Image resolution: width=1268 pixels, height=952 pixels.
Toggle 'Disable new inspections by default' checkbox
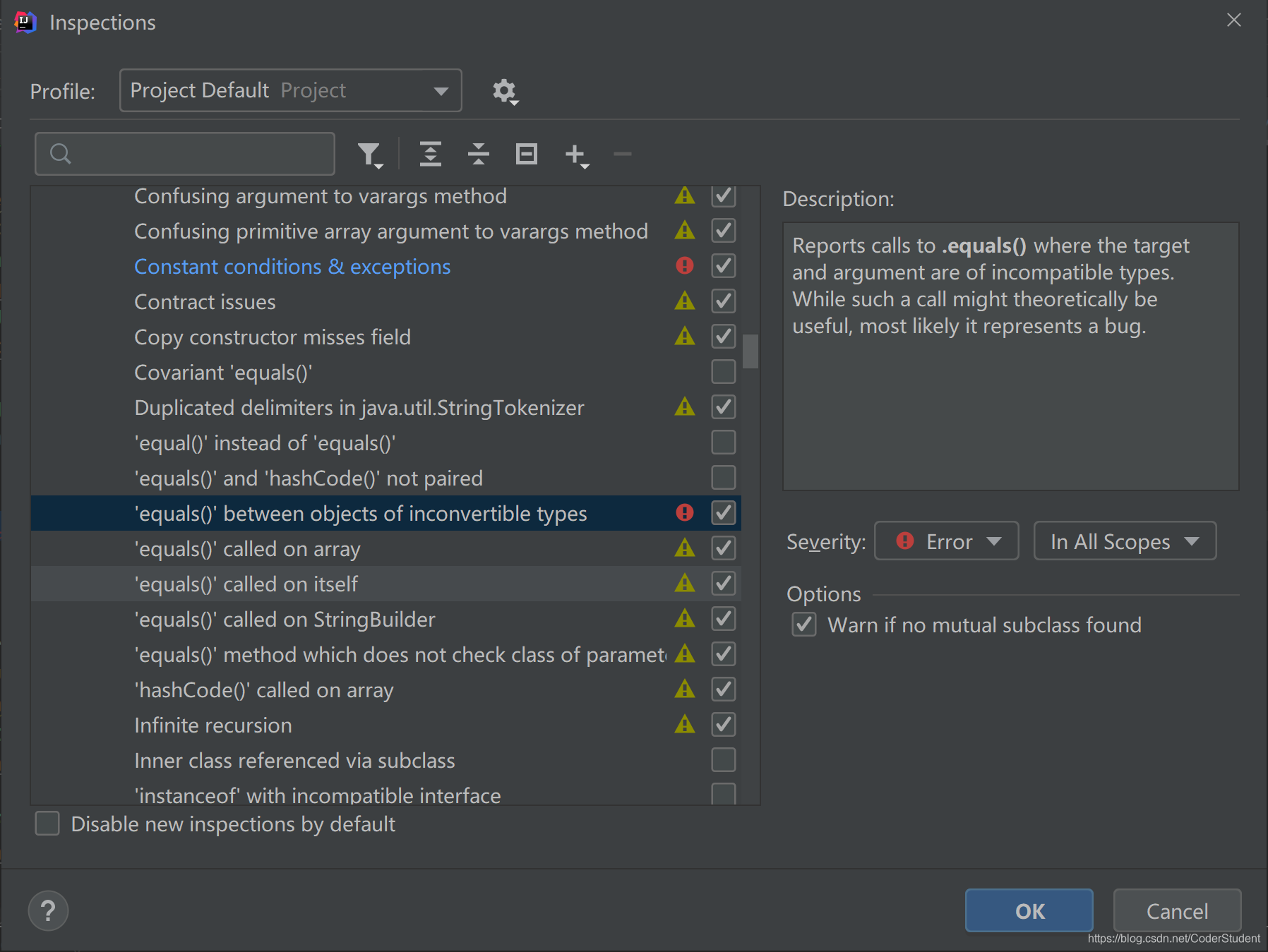point(47,824)
